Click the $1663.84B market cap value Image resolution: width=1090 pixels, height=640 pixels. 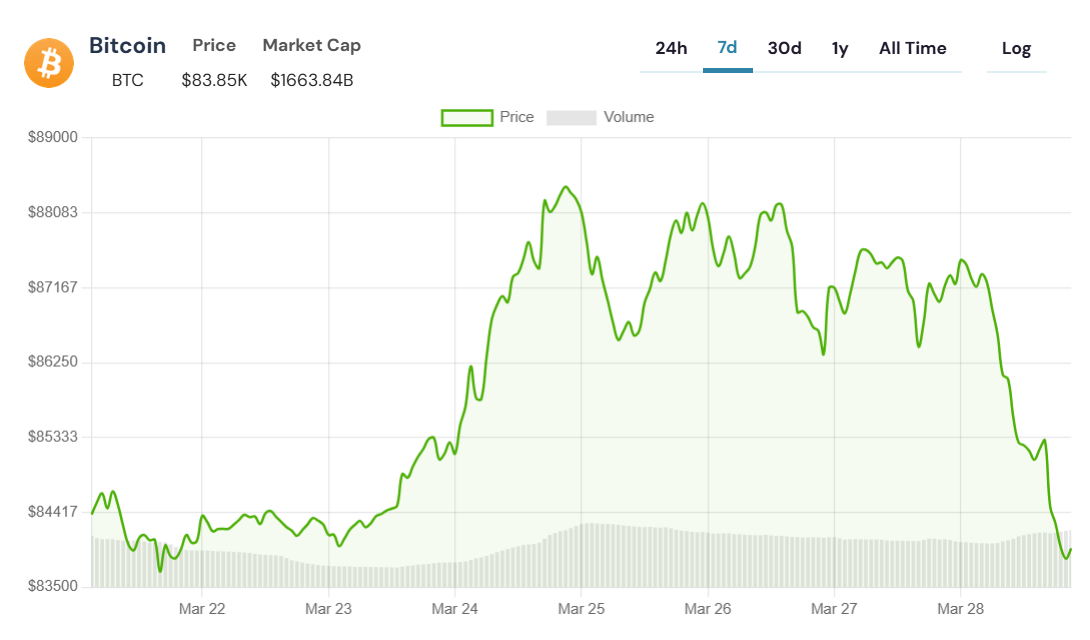(x=311, y=81)
